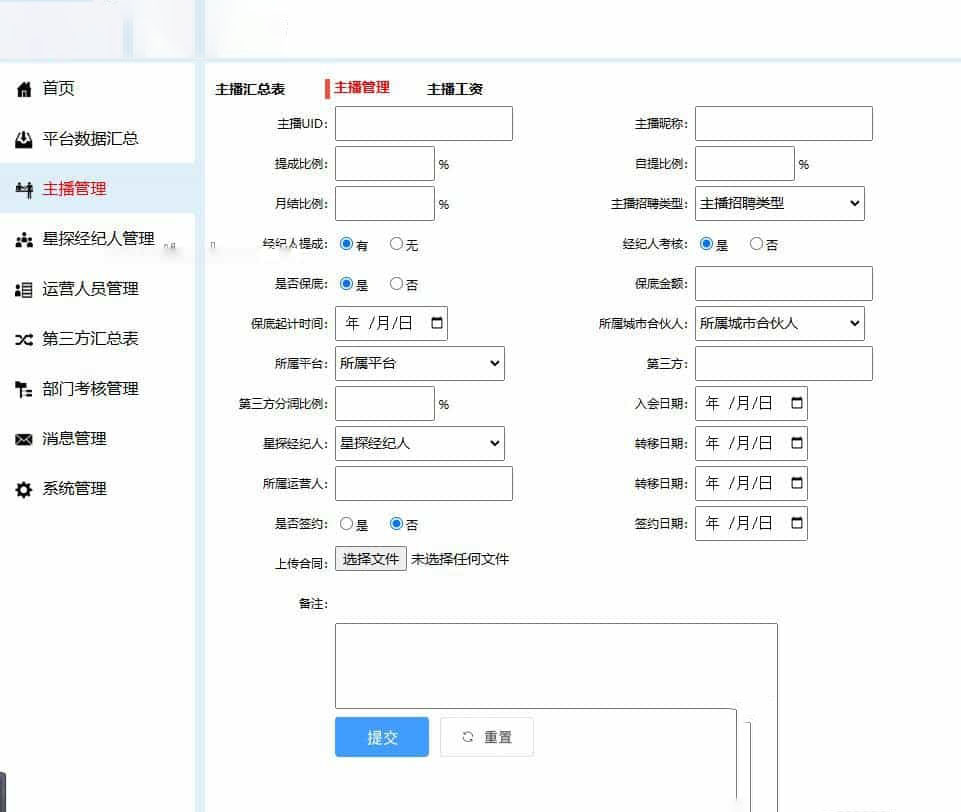Viewport: 961px width, 812px height.
Task: Open calendar picker for 保底起计时间
Action: [436, 323]
